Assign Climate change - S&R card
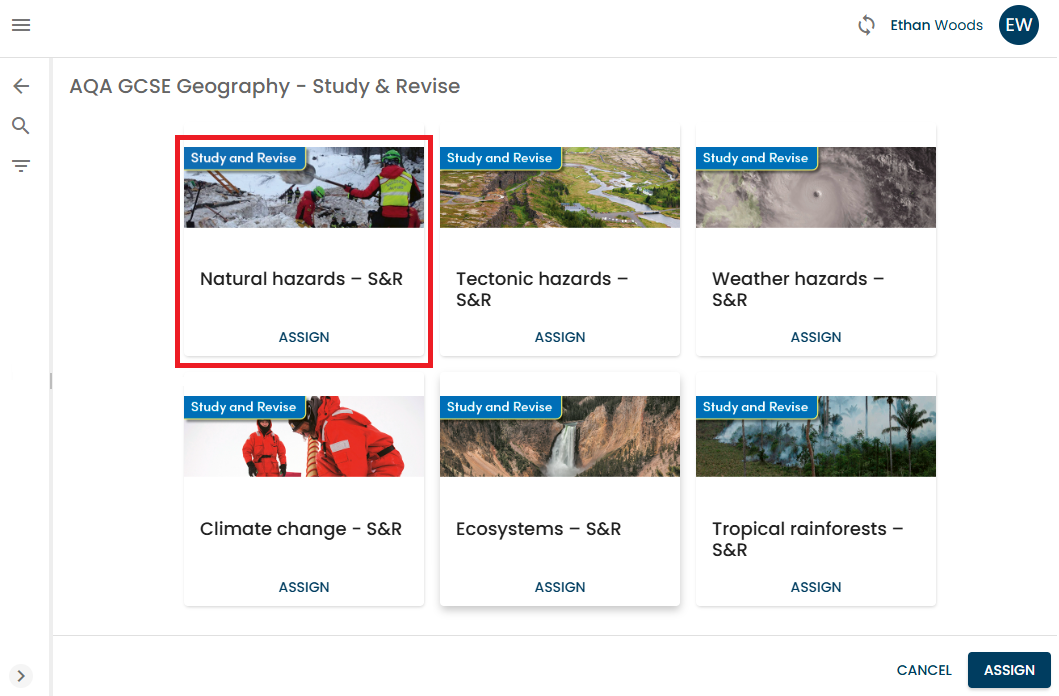 coord(304,587)
